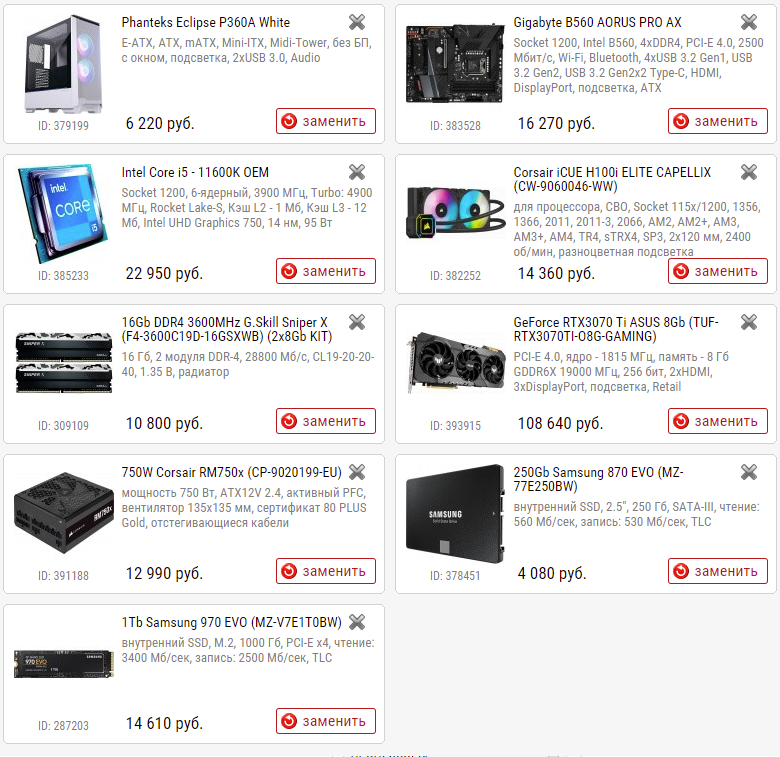Remove the 250Gb Samsung 870 EVO SSD

pyautogui.click(x=749, y=472)
